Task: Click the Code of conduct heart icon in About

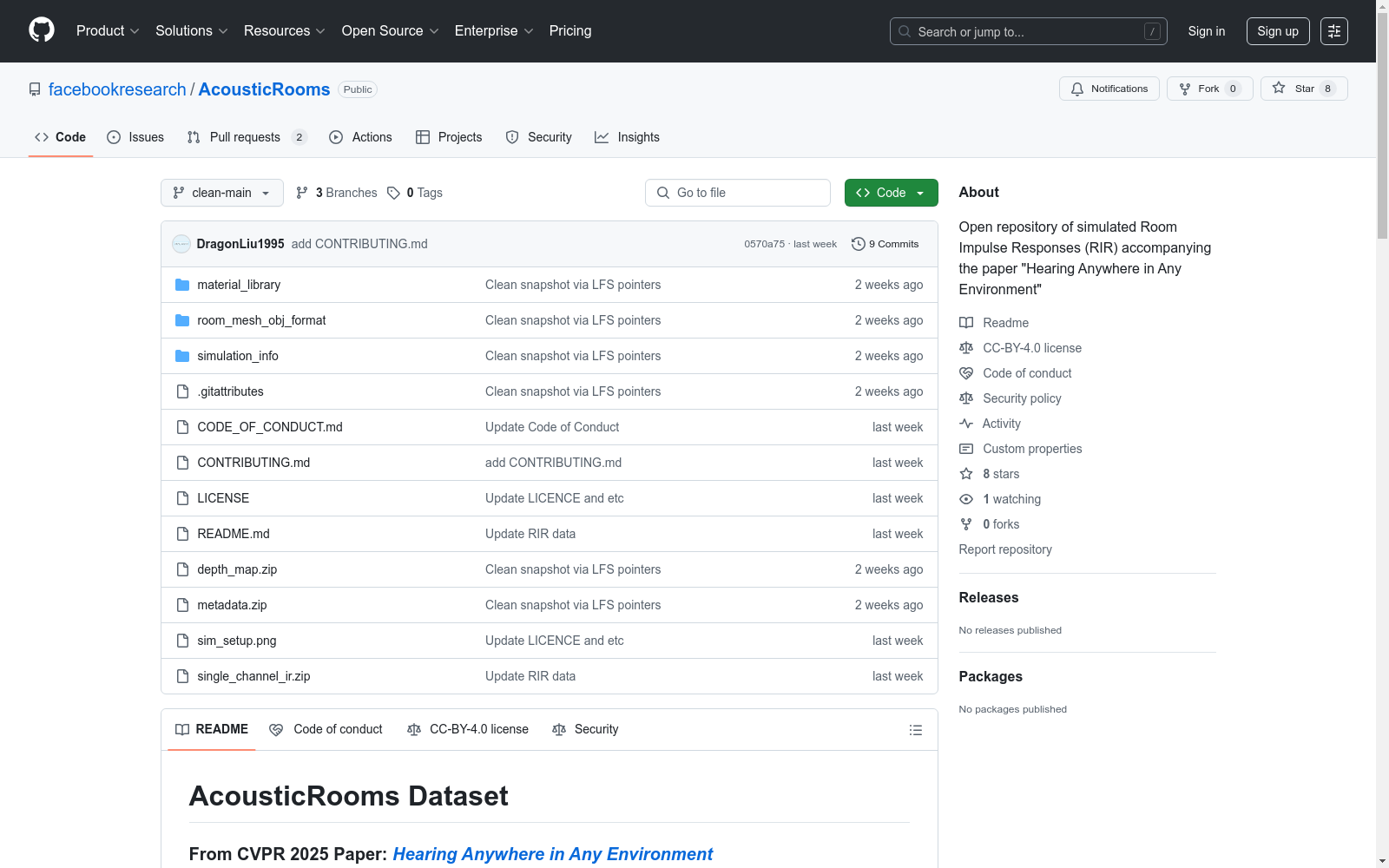Action: coord(966,373)
